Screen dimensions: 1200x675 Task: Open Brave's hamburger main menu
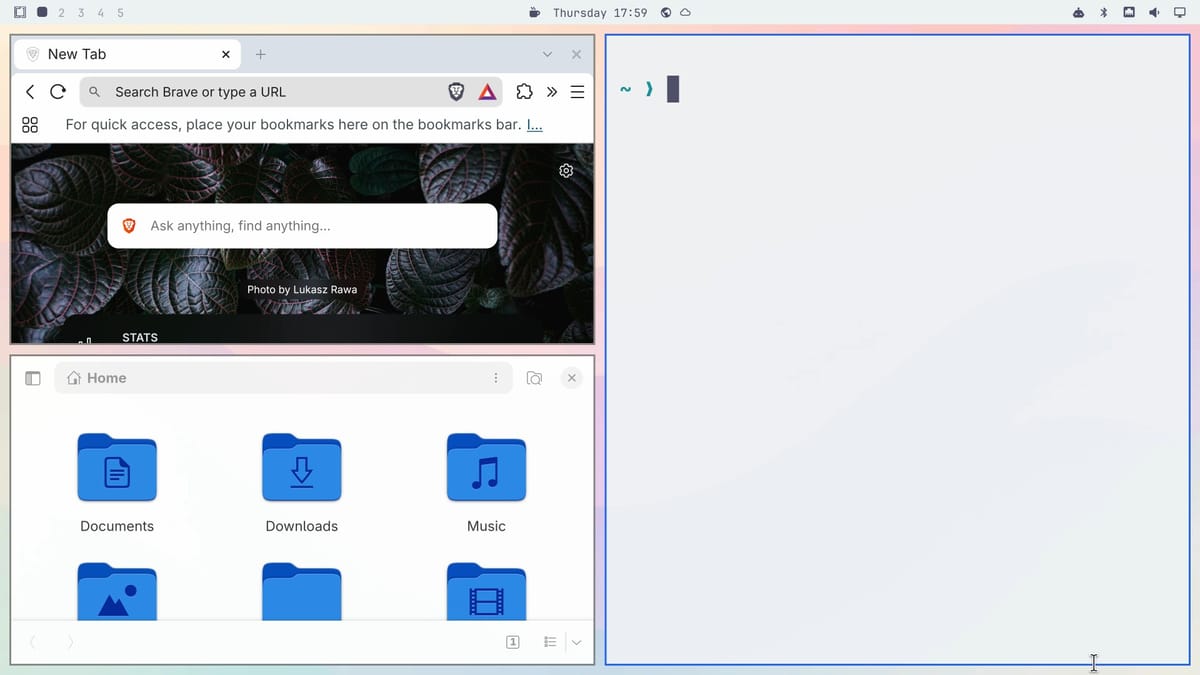pos(577,92)
